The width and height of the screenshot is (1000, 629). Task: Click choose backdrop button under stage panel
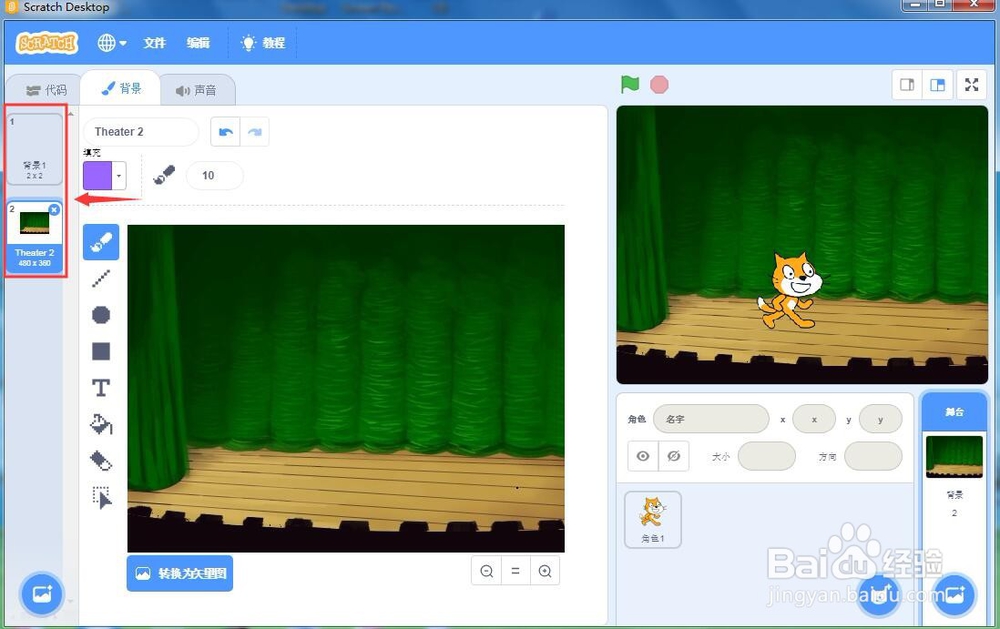click(954, 595)
